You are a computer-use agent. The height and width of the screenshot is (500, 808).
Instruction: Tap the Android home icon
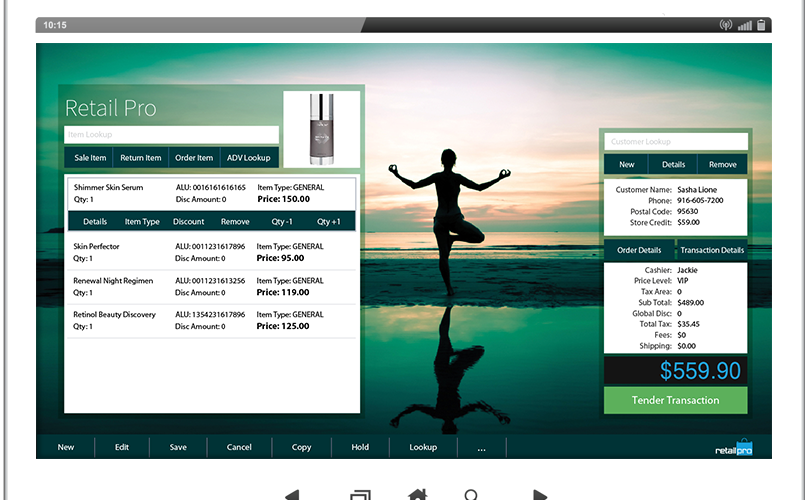[417, 495]
